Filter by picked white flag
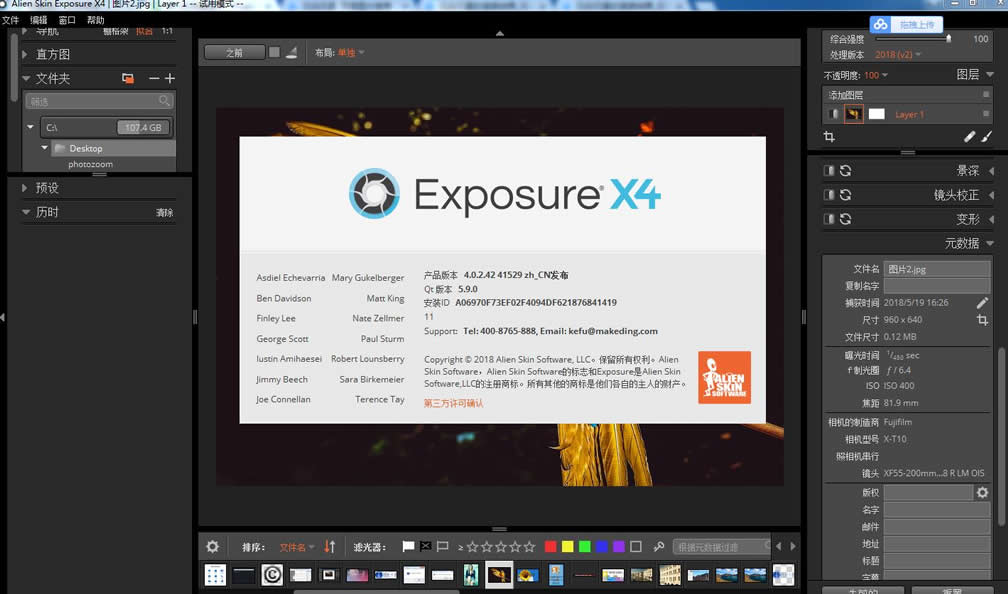This screenshot has height=594, width=1008. tap(408, 546)
